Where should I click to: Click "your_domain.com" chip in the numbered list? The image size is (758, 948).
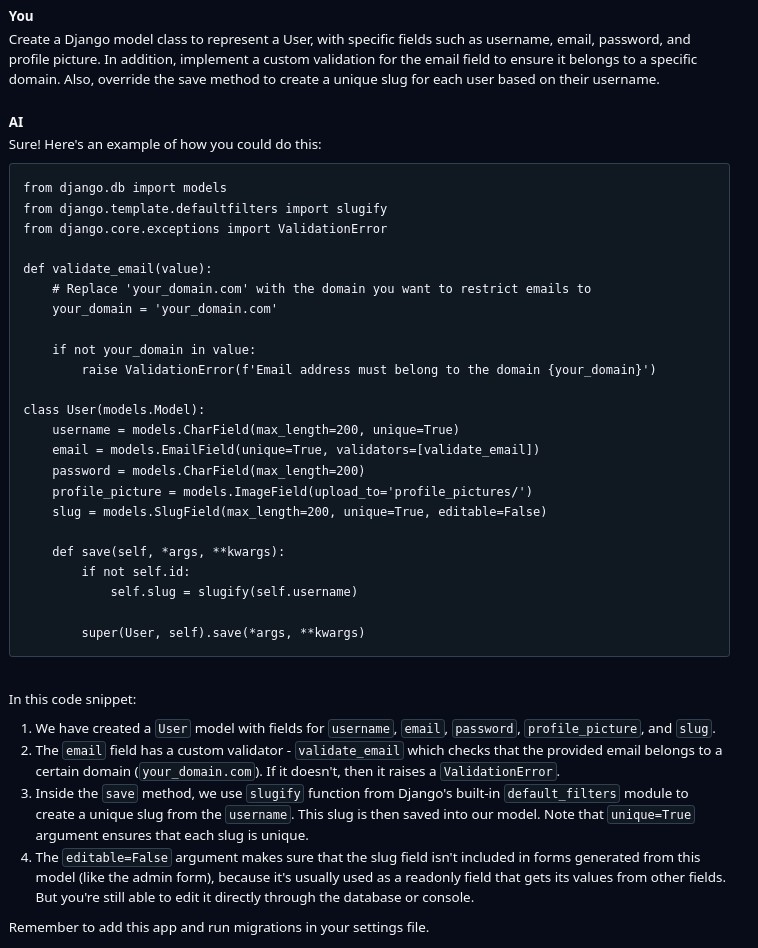pos(197,772)
